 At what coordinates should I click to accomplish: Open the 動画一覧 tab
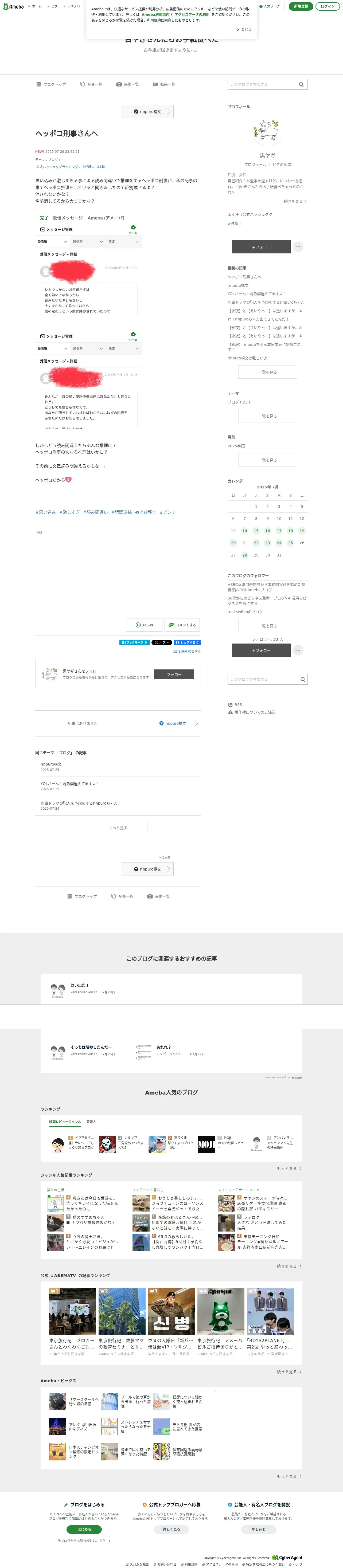(164, 85)
